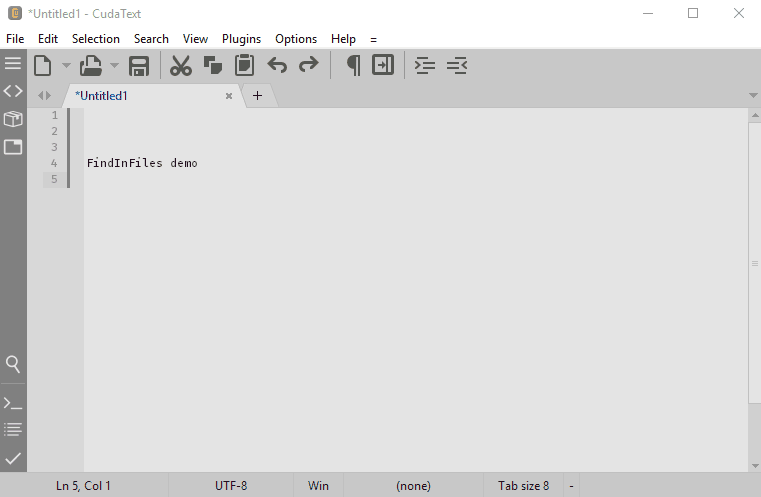Click the New file toolbar icon
This screenshot has height=497, width=761.
(x=43, y=66)
